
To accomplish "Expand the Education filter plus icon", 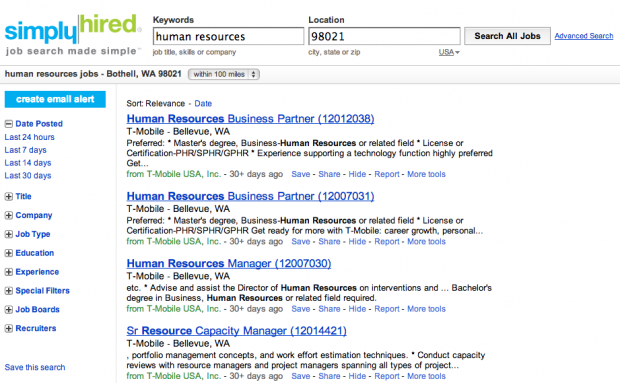I will [x=9, y=253].
